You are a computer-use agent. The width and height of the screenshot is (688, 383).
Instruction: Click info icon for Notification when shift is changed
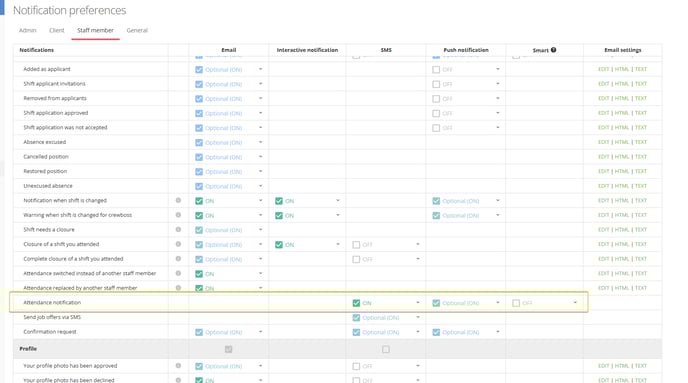[178, 200]
